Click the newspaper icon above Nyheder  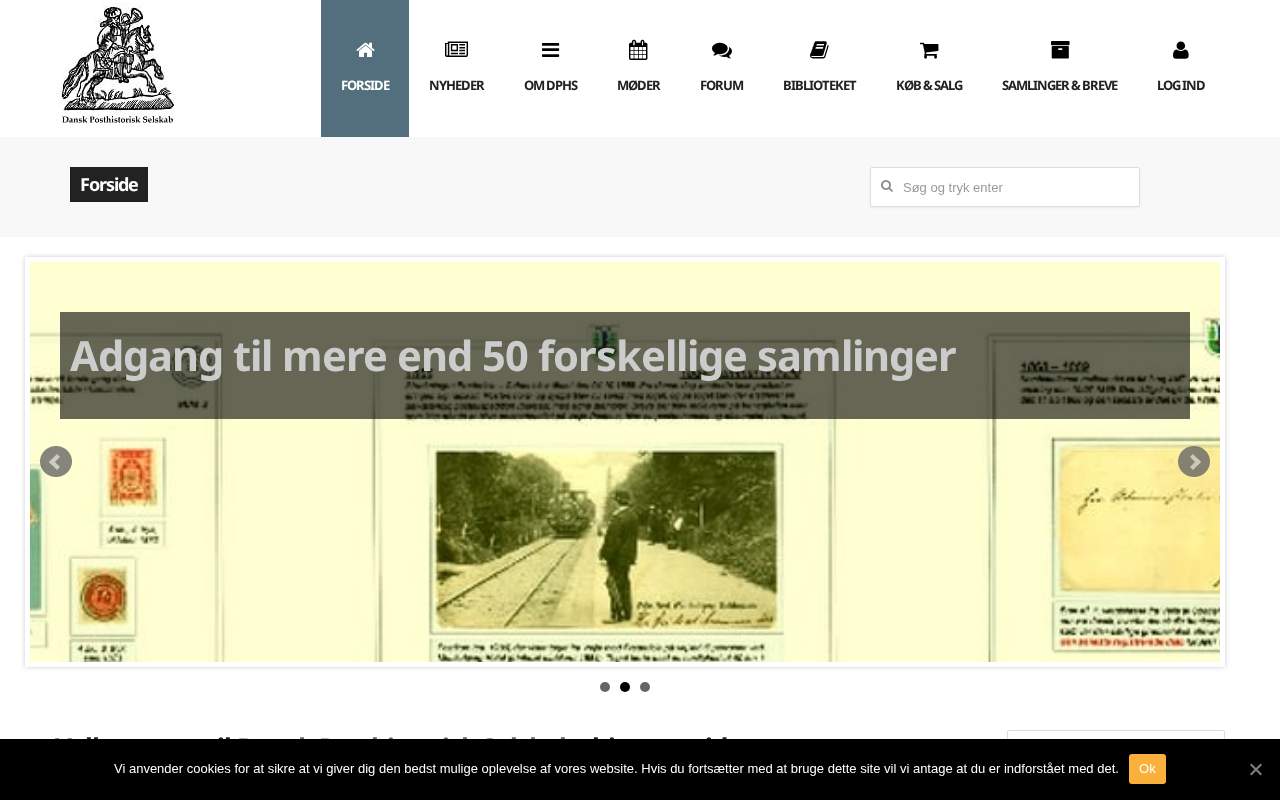pos(456,50)
